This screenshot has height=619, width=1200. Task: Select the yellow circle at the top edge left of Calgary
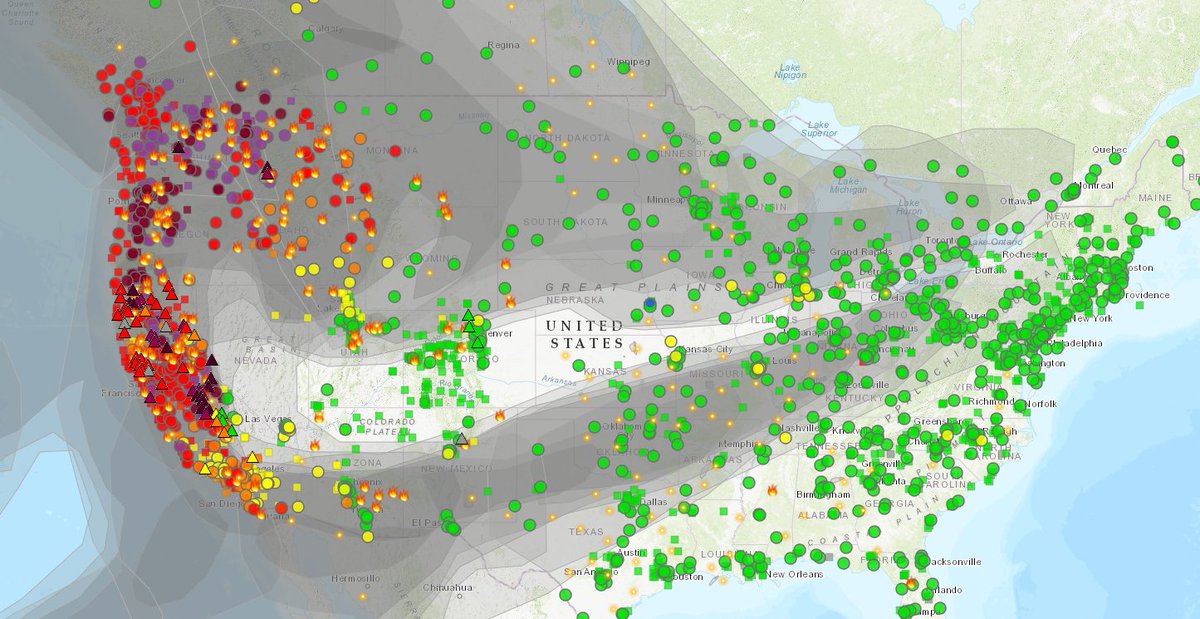point(297,8)
